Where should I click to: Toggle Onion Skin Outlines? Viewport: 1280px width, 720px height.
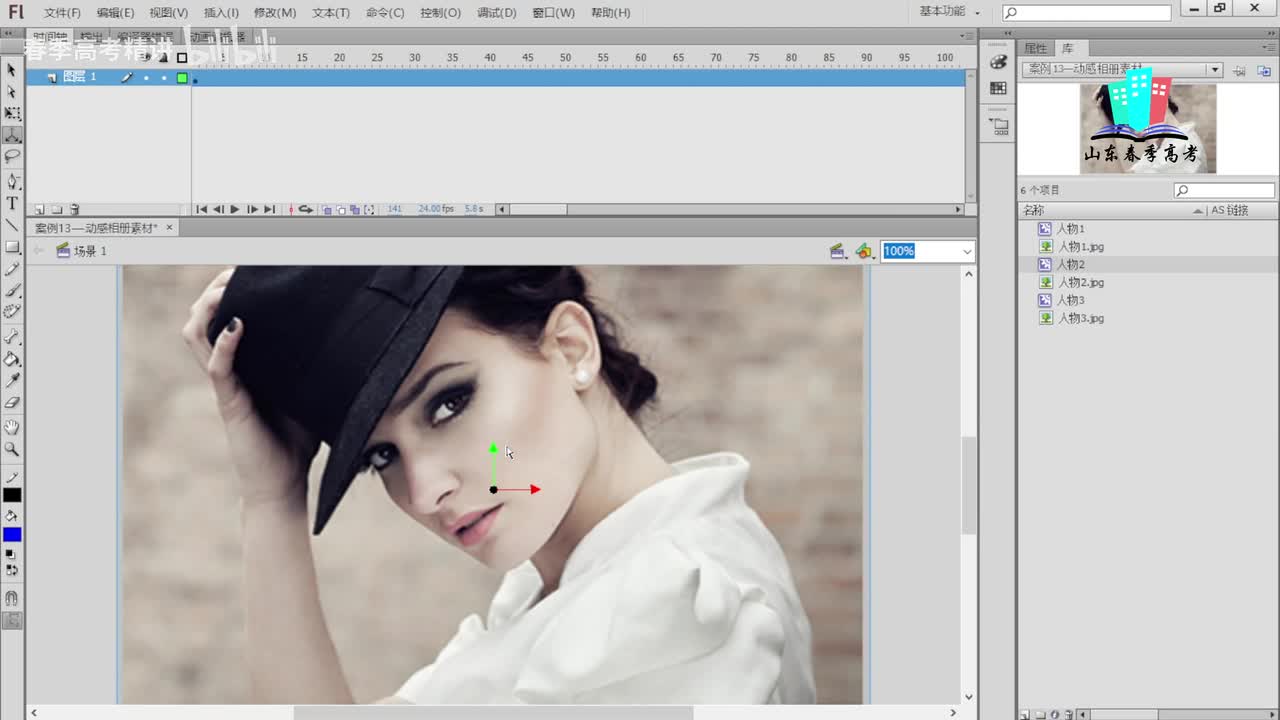pos(341,210)
